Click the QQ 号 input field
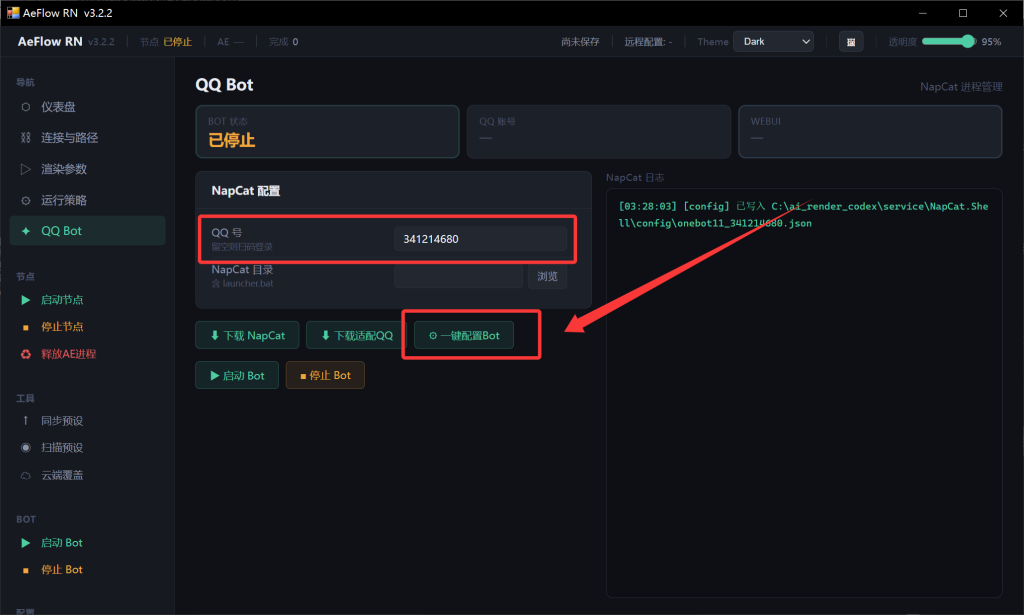The height and width of the screenshot is (615, 1024). pos(480,239)
